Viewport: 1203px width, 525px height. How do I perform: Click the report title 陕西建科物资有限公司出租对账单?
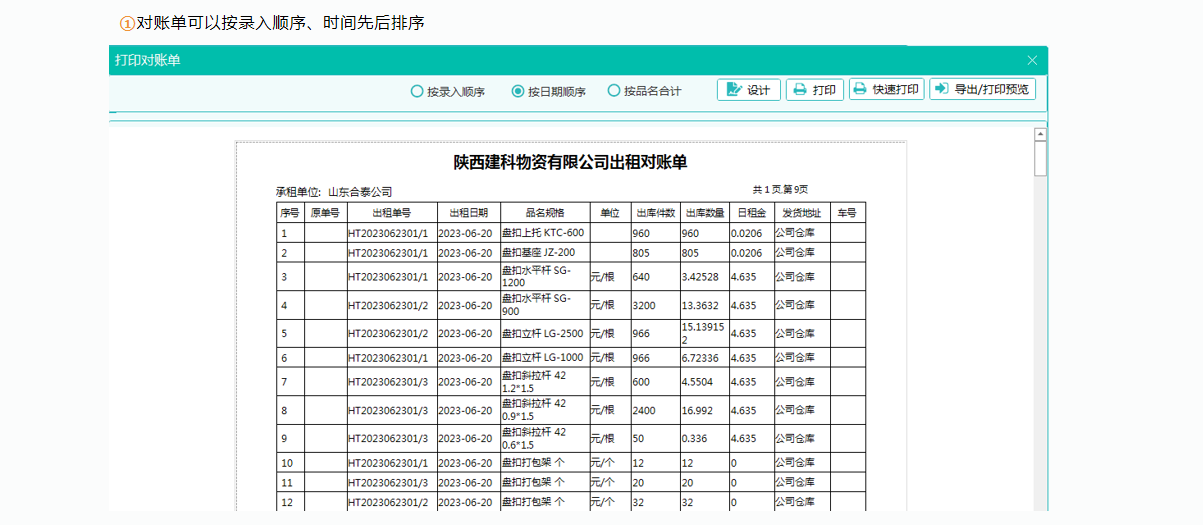[570, 162]
